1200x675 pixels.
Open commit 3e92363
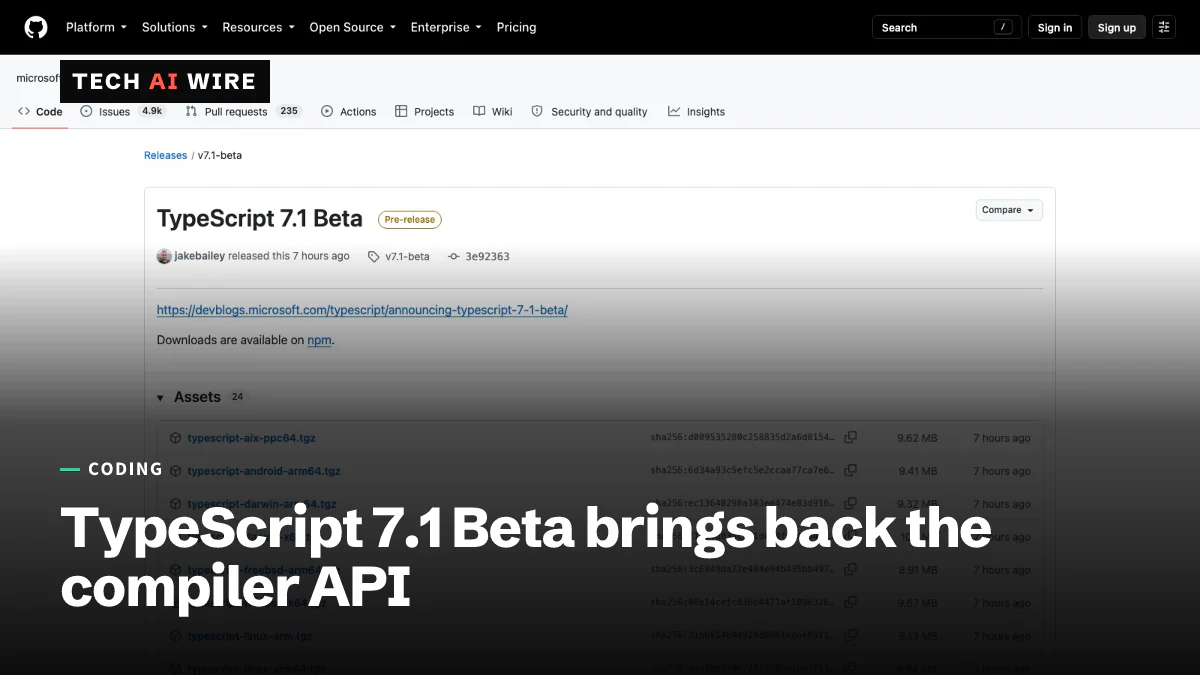tap(487, 256)
